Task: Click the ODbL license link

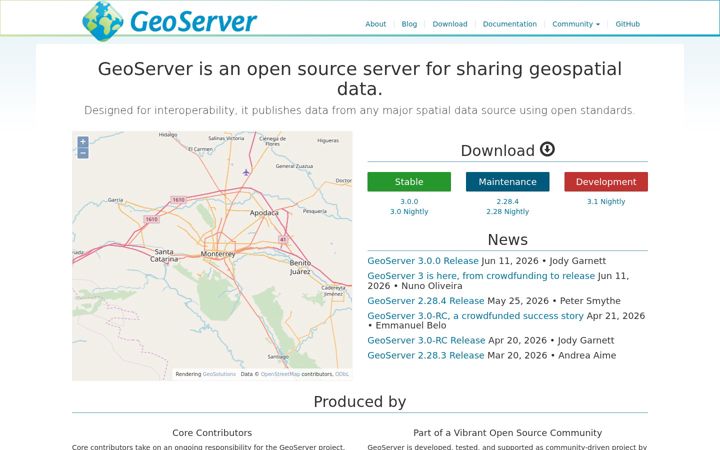Action: pyautogui.click(x=342, y=374)
